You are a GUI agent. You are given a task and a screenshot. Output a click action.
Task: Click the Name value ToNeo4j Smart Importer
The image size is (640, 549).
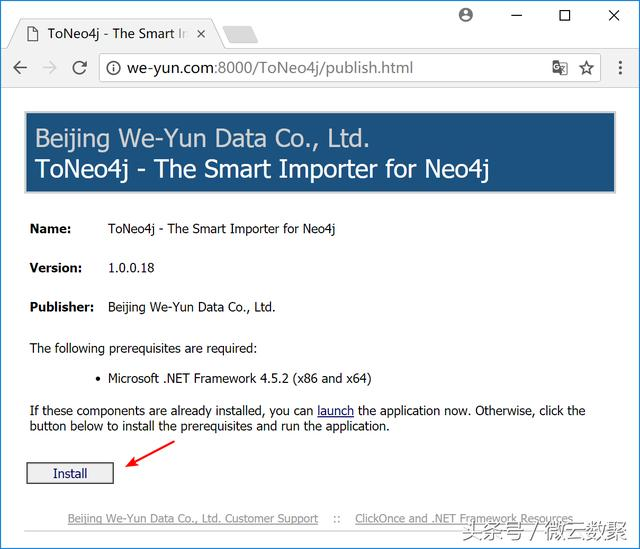click(x=221, y=229)
